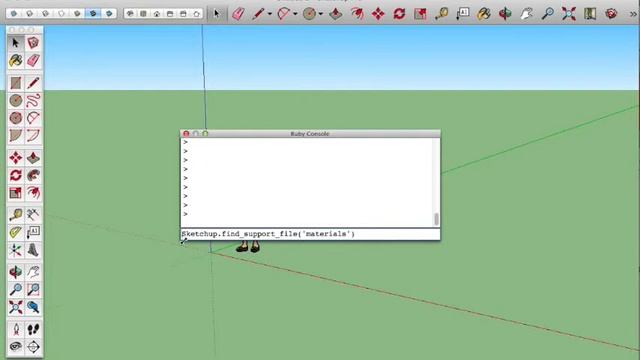This screenshot has height=360, width=640.
Task: Activate Move tool in left palette
Action: pyautogui.click(x=16, y=158)
